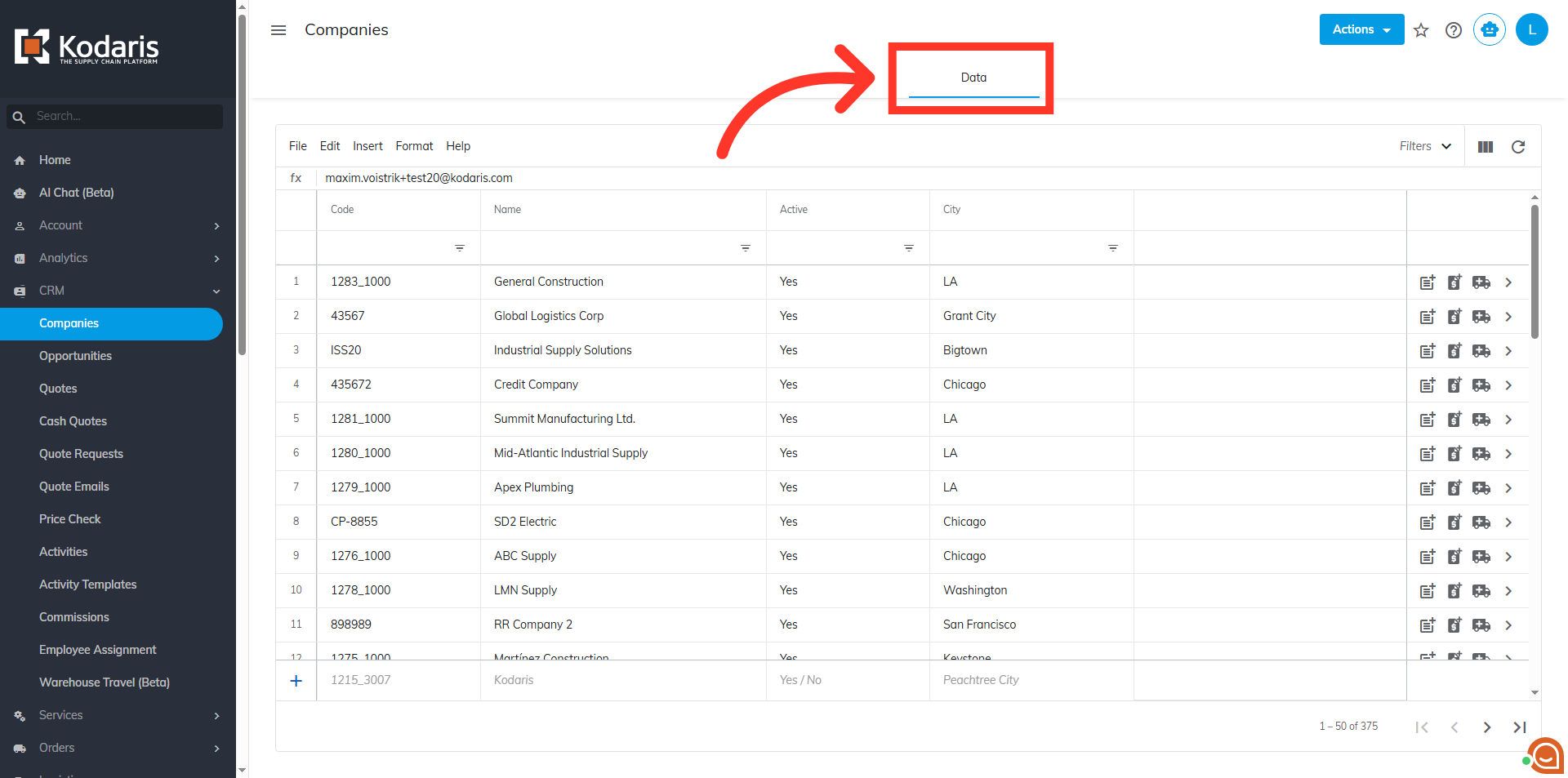The height and width of the screenshot is (778, 1568).
Task: Add activity for Mid-Atlantic Industrial Supply row
Action: (x=1428, y=454)
